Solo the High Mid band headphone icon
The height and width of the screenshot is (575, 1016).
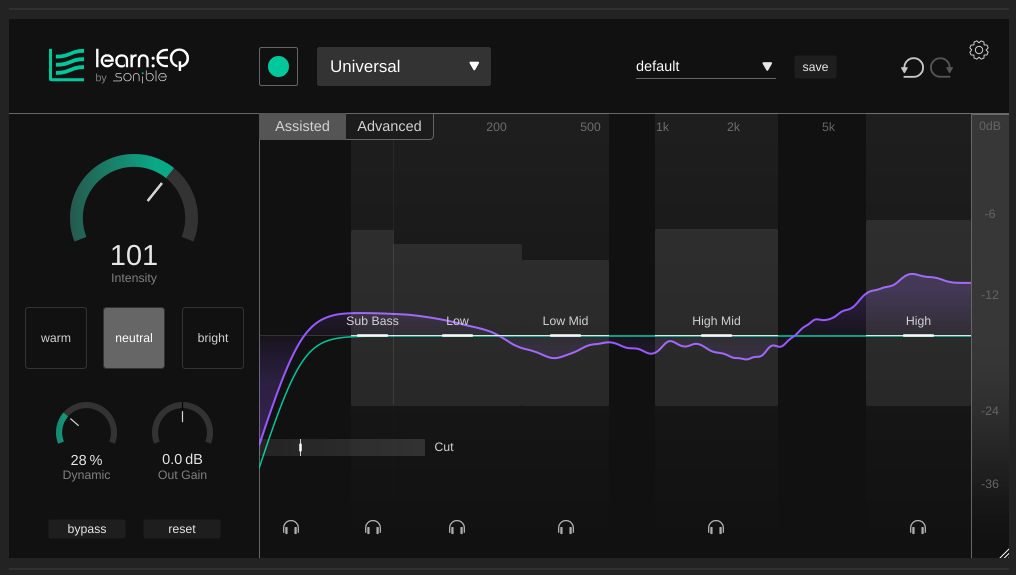pos(716,527)
